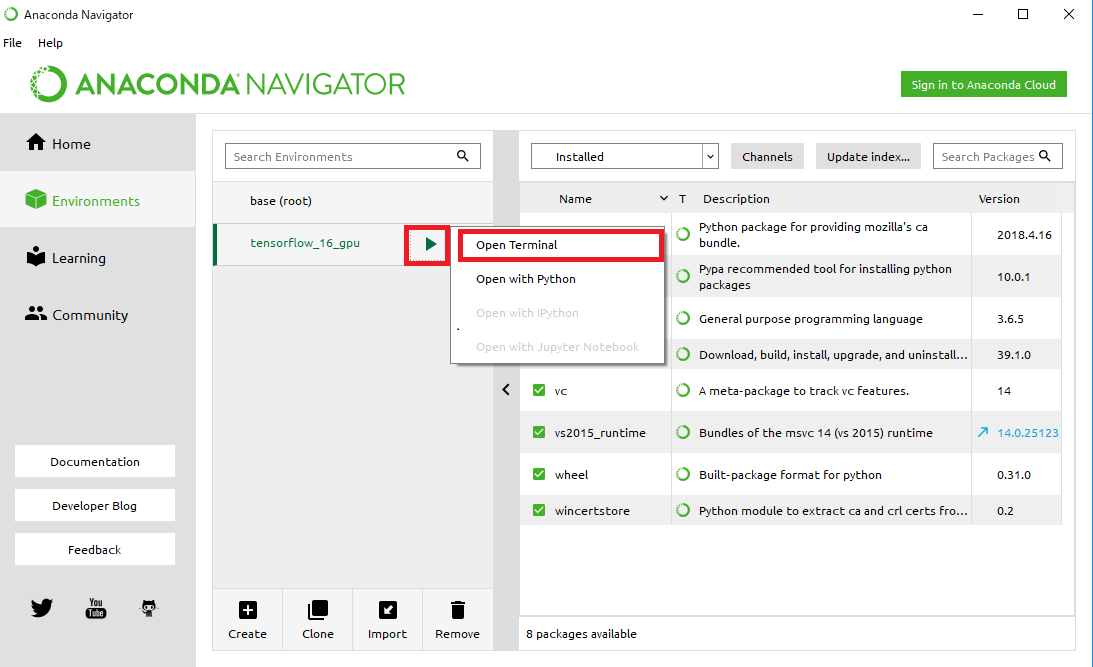Viewport: 1093px width, 667px height.
Task: Click the Name column sort arrow
Action: pos(664,199)
